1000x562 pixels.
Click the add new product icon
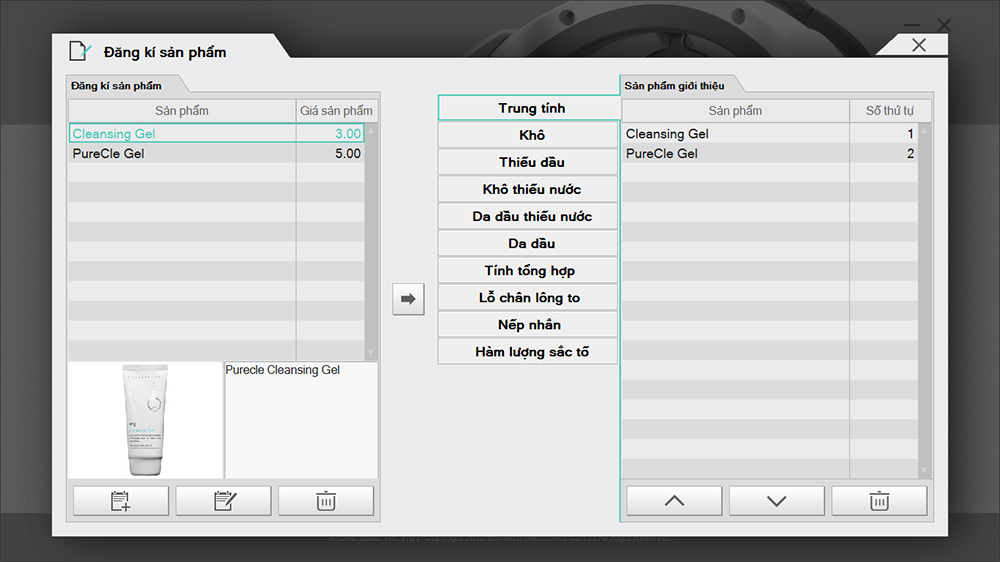click(121, 501)
